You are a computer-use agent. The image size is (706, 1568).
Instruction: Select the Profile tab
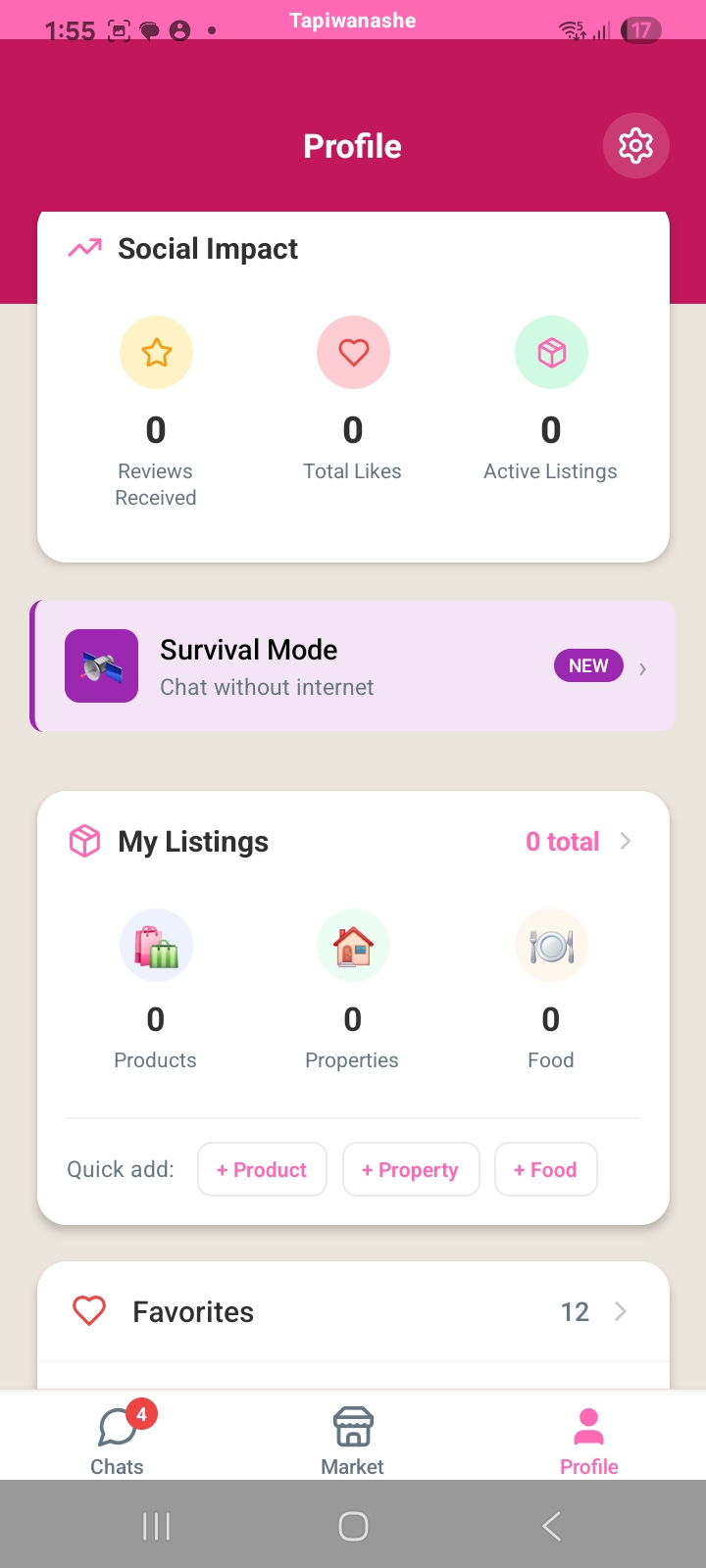[x=589, y=1439]
